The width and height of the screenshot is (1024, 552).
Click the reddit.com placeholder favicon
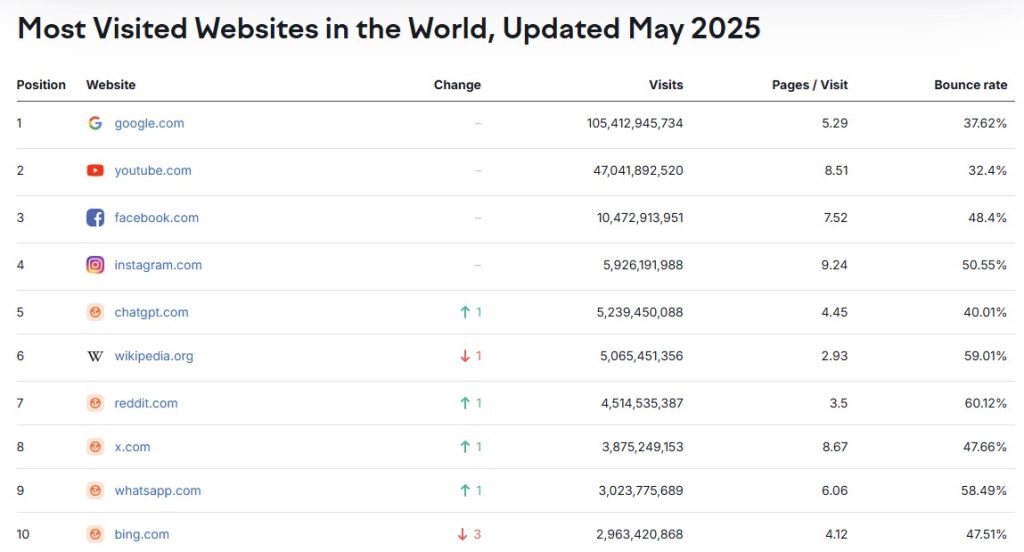click(95, 403)
